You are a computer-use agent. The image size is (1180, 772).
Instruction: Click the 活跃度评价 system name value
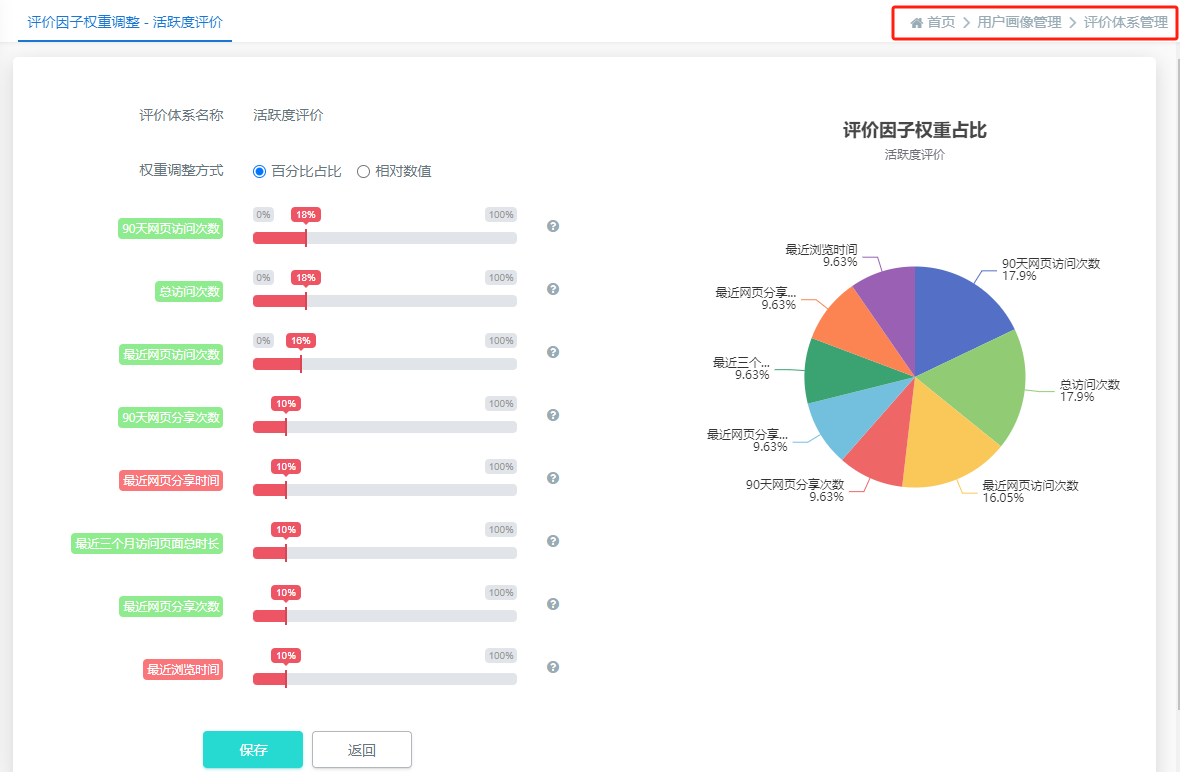pyautogui.click(x=288, y=115)
